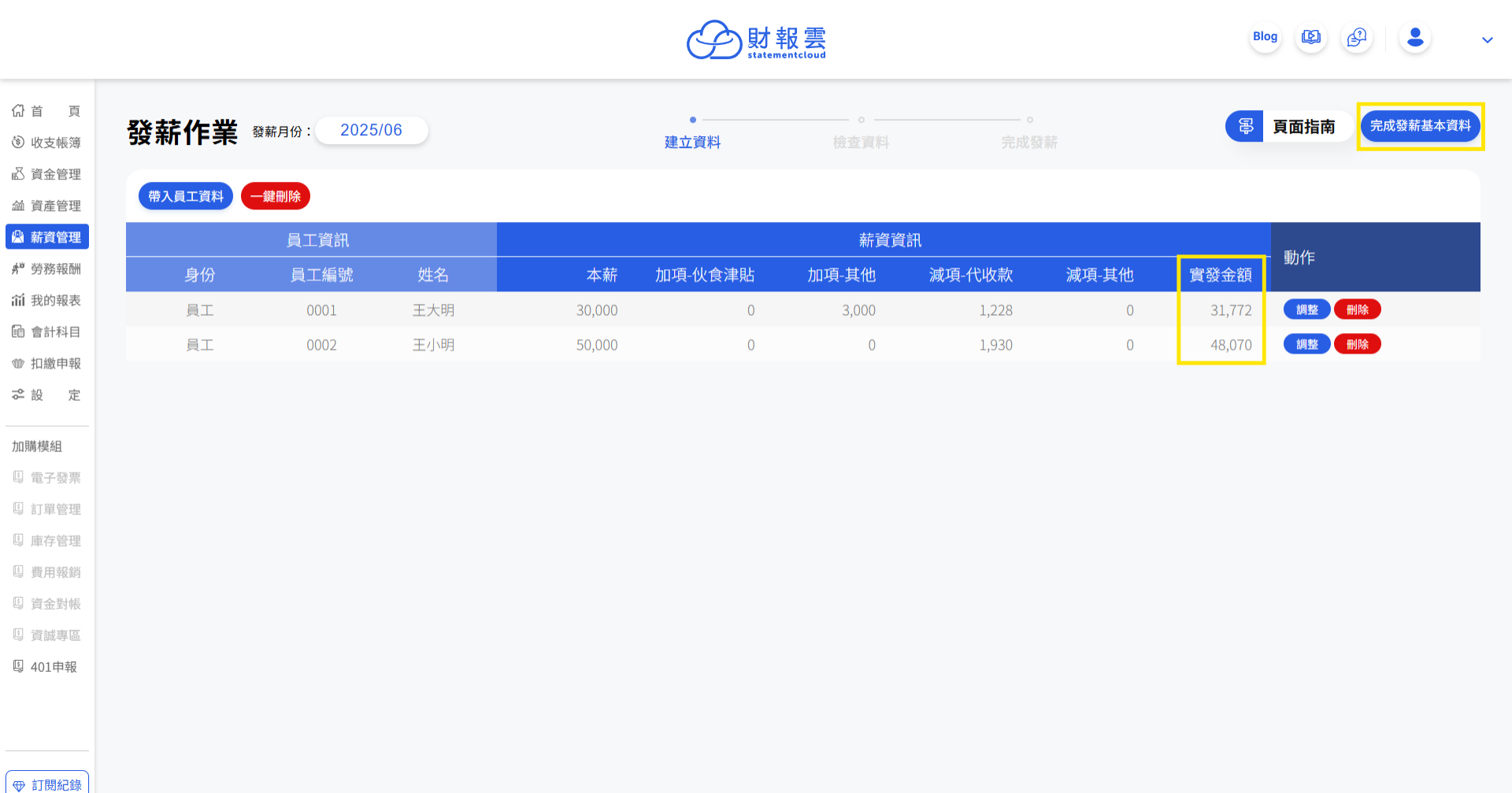Click the 資誠專區 module icon
Image resolution: width=1512 pixels, height=793 pixels.
(x=18, y=635)
